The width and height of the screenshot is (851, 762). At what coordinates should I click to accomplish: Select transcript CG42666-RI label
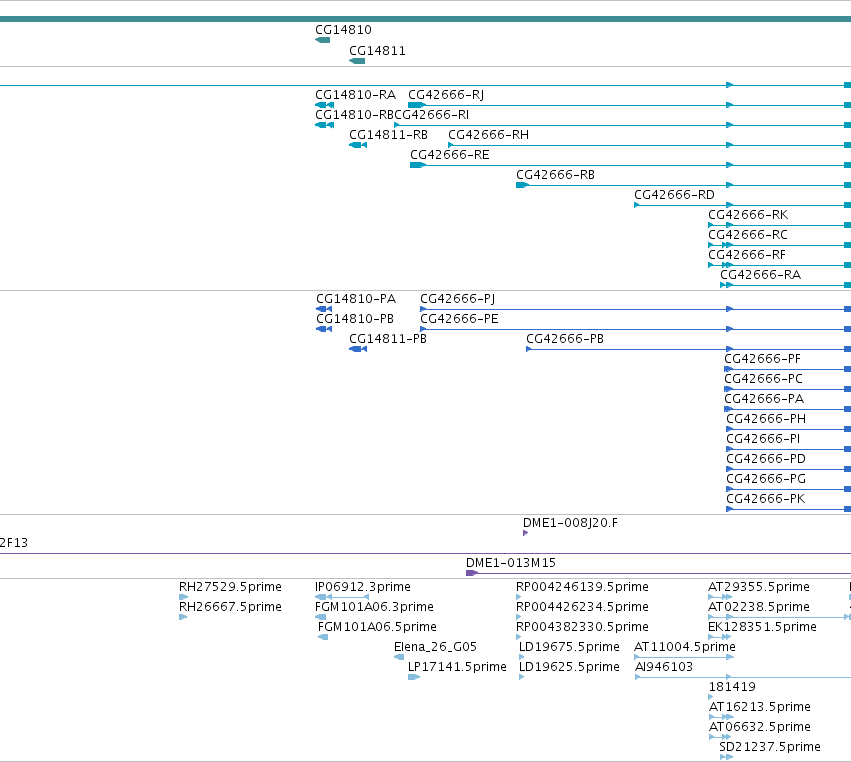pyautogui.click(x=432, y=115)
